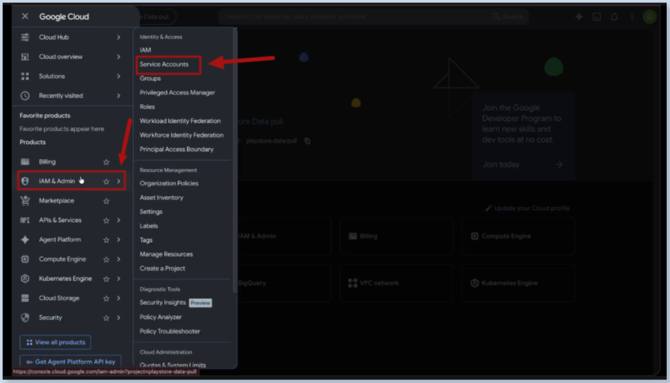
Task: Click the submenu vertical scrollbar
Action: tap(234, 160)
